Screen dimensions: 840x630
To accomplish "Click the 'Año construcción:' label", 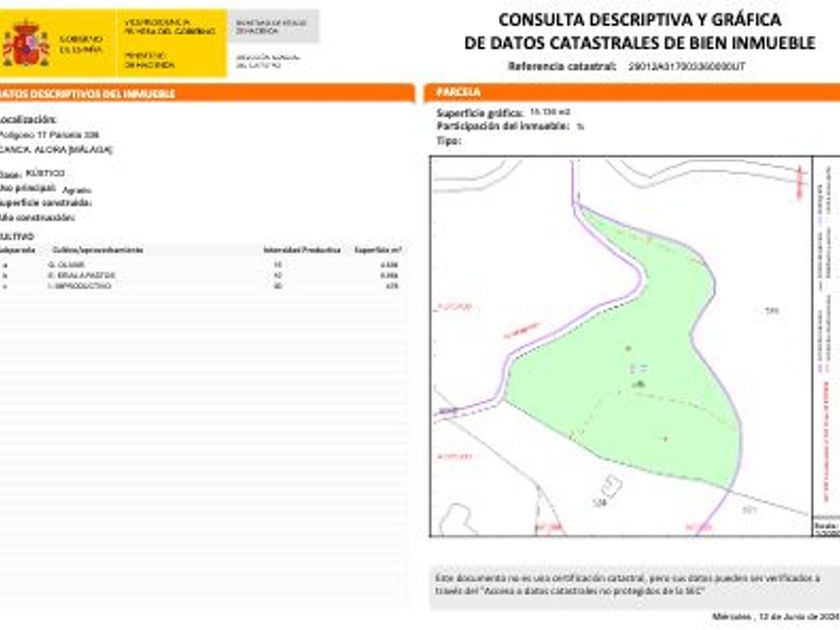I will tap(36, 218).
